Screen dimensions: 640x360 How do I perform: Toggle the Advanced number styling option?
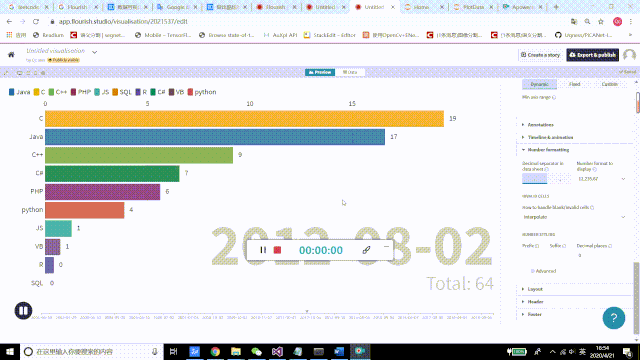(543, 271)
